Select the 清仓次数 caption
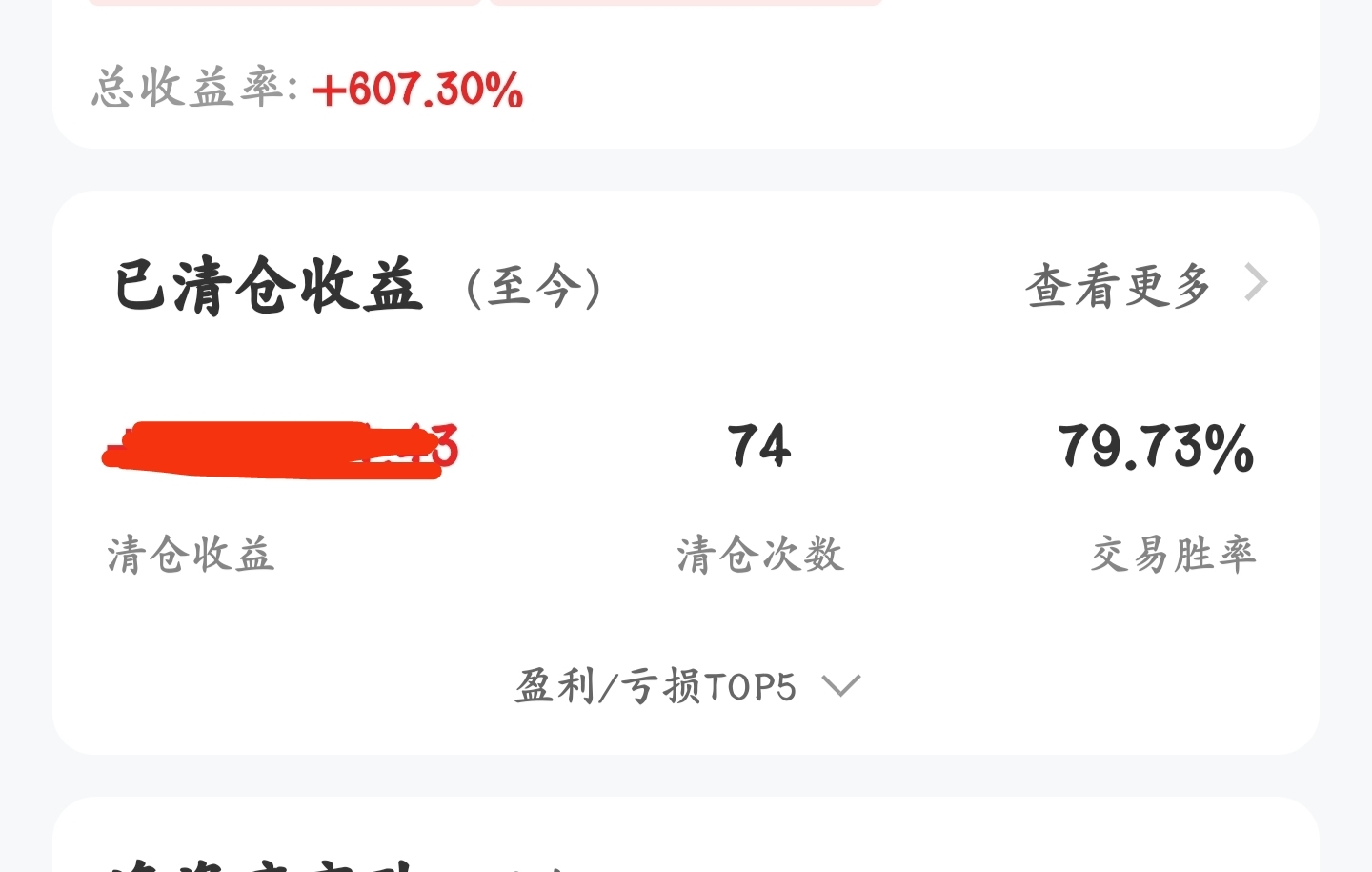This screenshot has width=1372, height=872. point(760,555)
